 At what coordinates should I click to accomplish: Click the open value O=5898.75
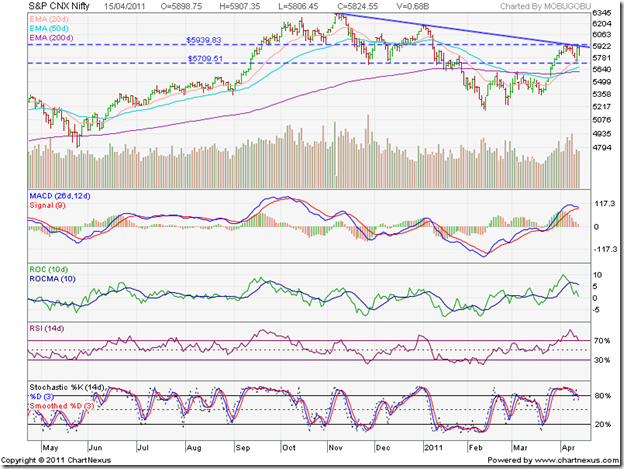(181, 6)
